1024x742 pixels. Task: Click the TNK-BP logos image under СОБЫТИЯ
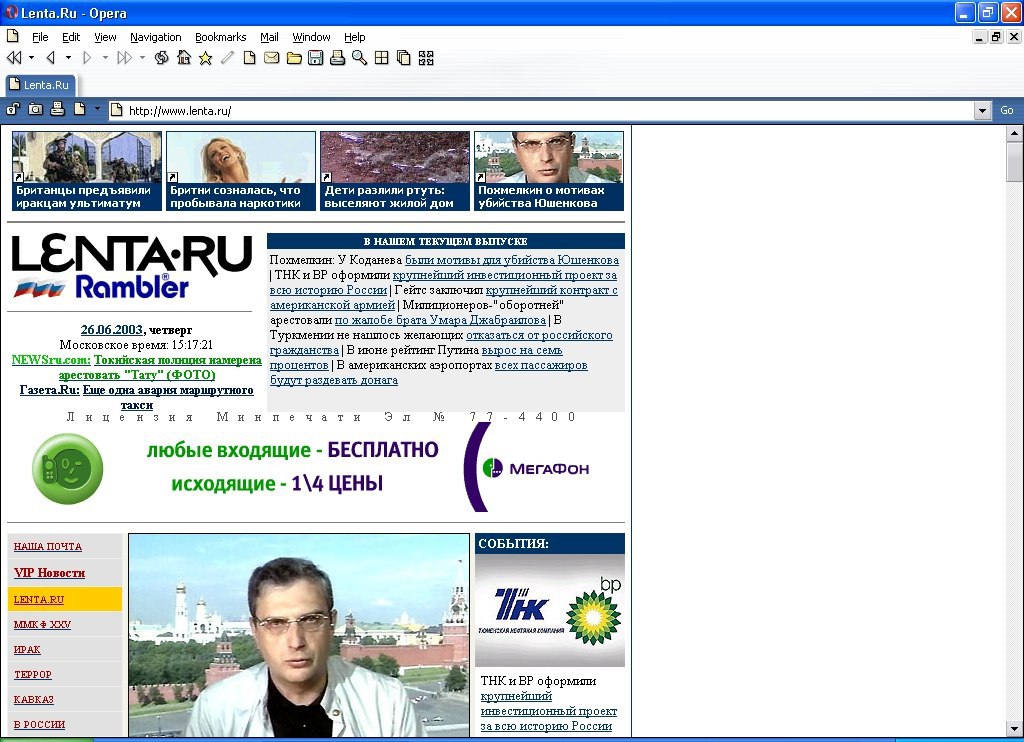550,610
